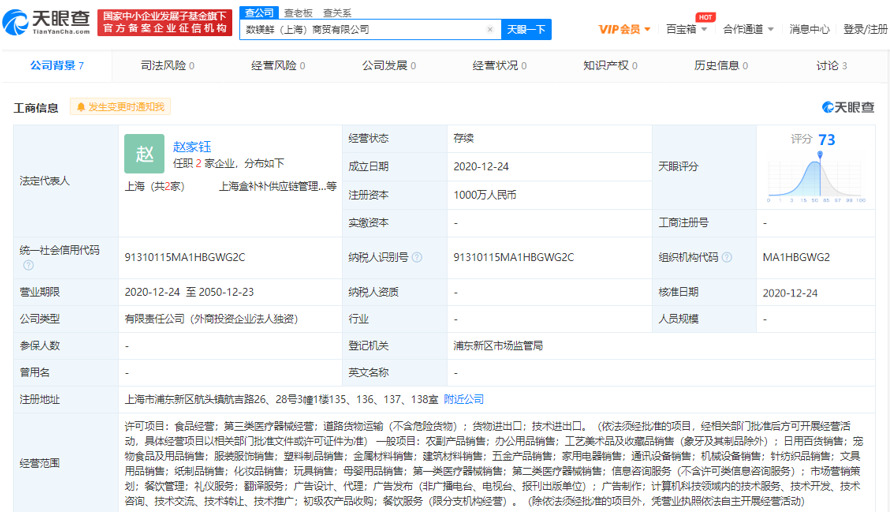Open 消息中心
The width and height of the screenshot is (890, 513).
tap(809, 29)
